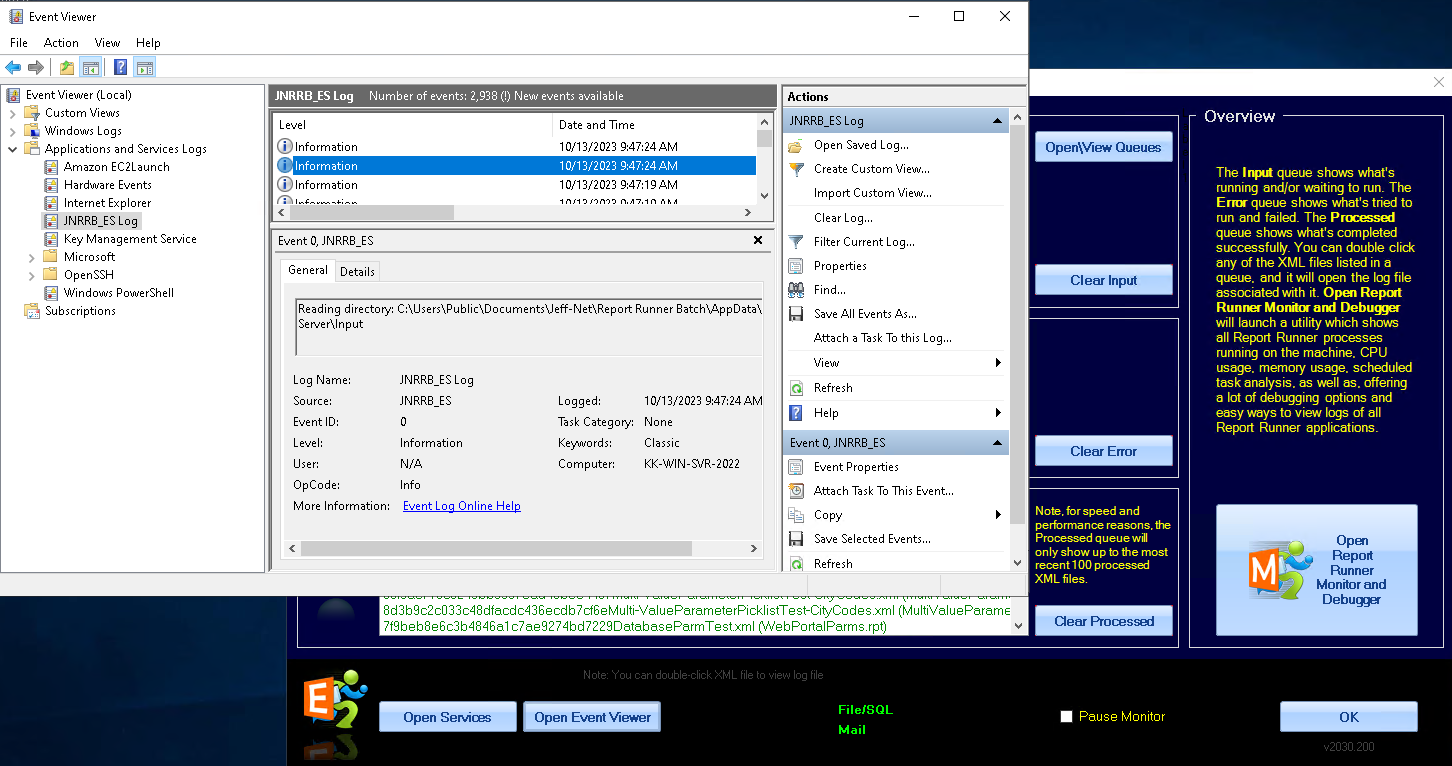
Task: Open the View menu in the menu bar
Action: click(107, 43)
